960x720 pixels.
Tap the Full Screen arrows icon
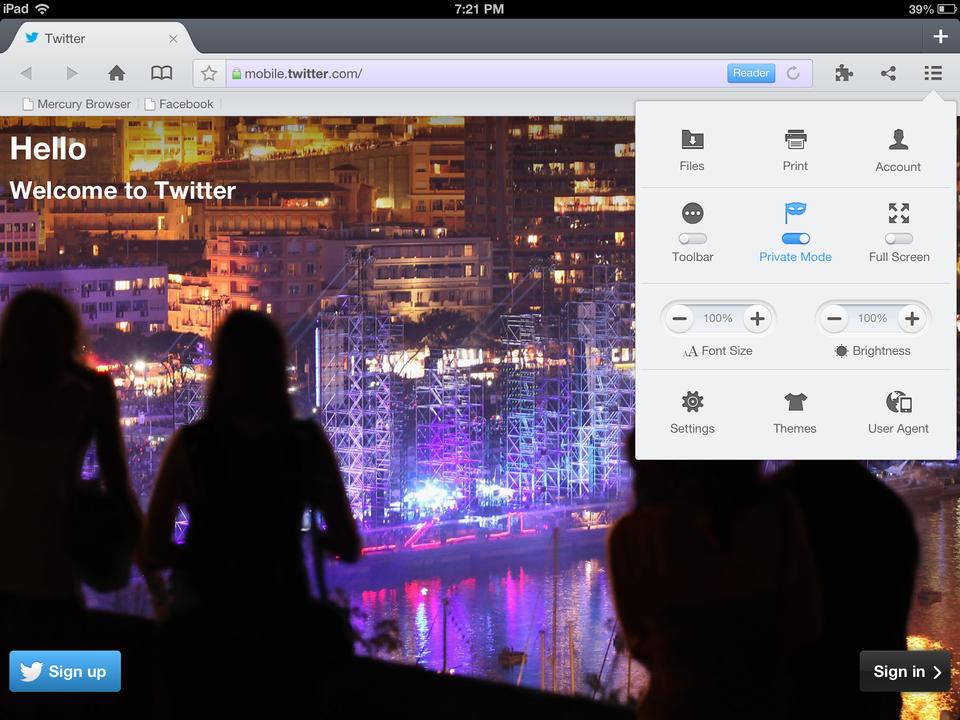(899, 213)
